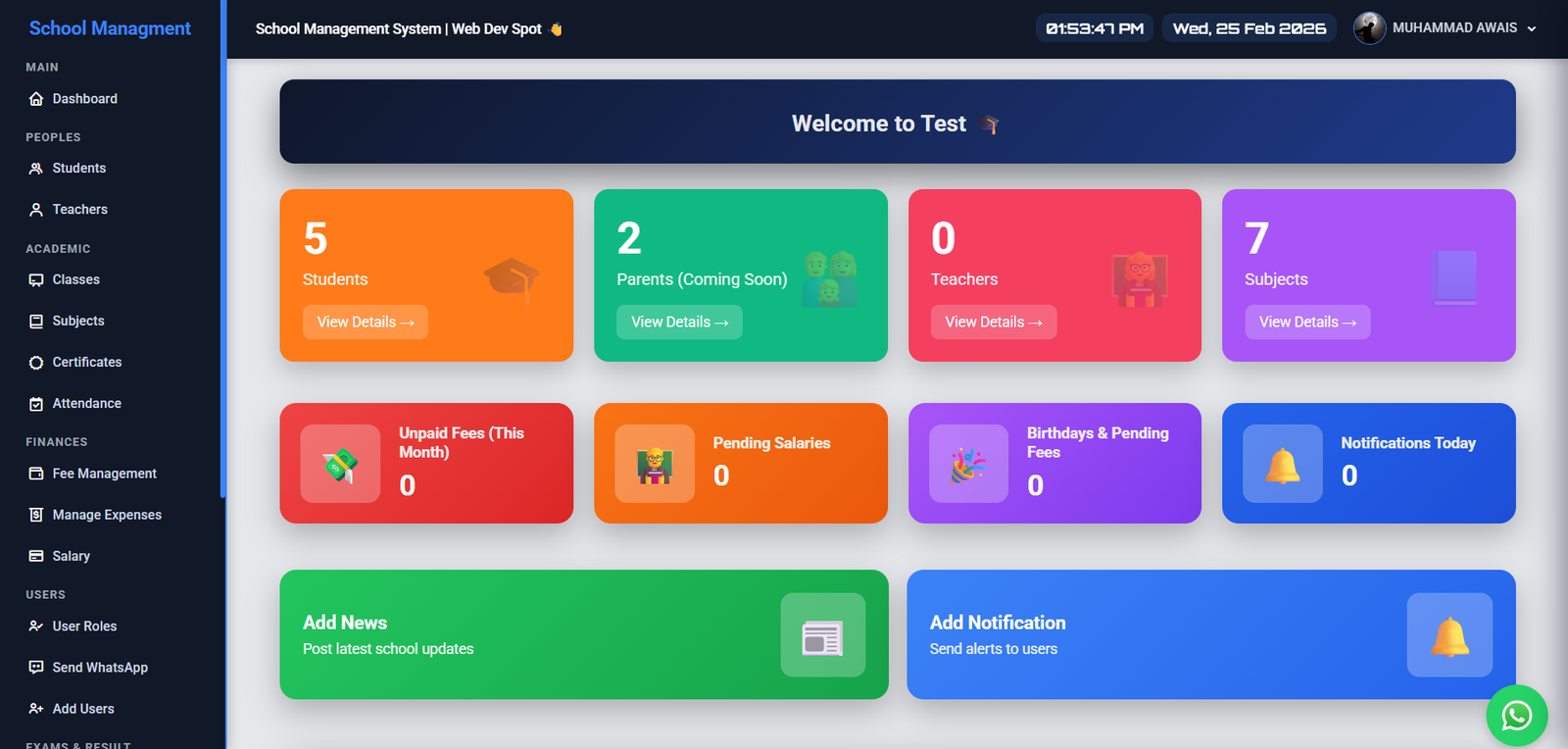
Task: Click the School Managment logo title
Action: coord(110,28)
